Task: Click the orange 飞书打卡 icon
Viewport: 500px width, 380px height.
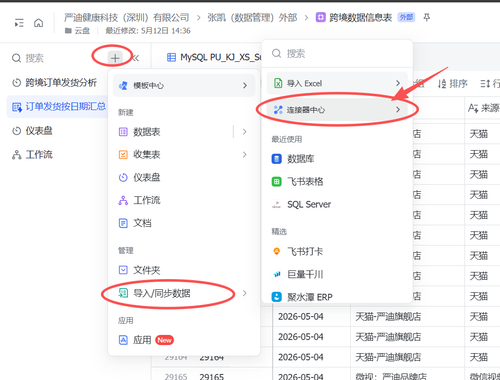Action: pos(277,251)
